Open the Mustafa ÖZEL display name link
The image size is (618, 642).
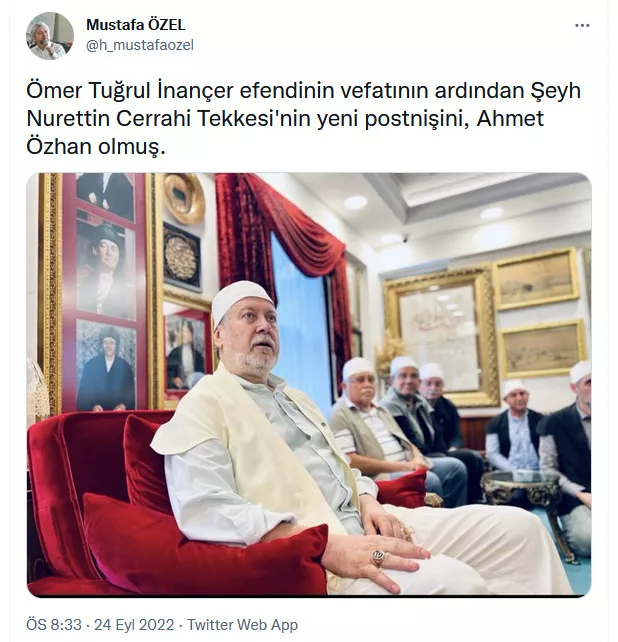click(136, 25)
